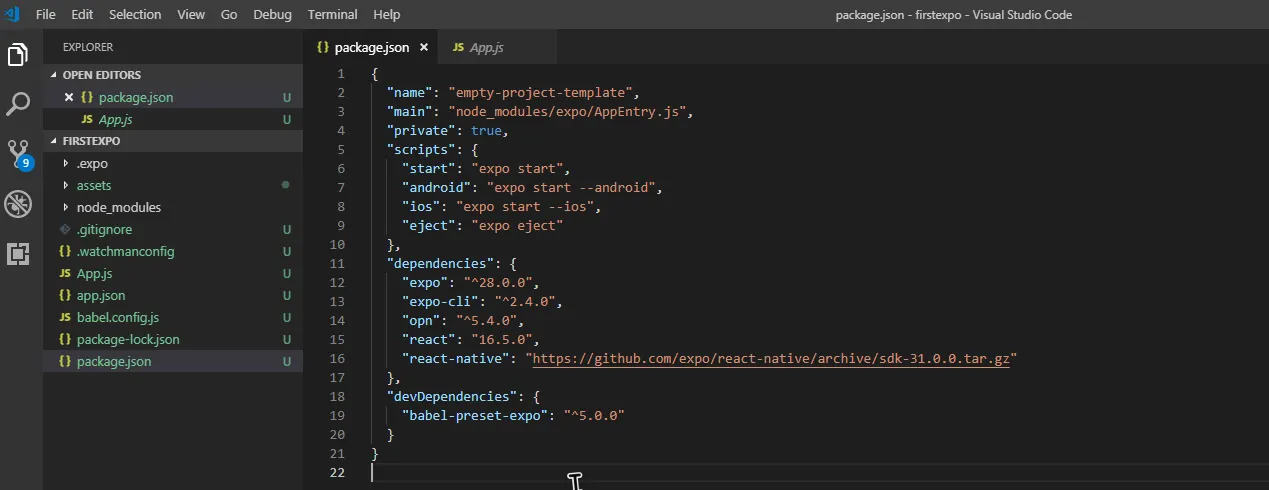
Task: Close the package.json editor tab
Action: (x=424, y=47)
